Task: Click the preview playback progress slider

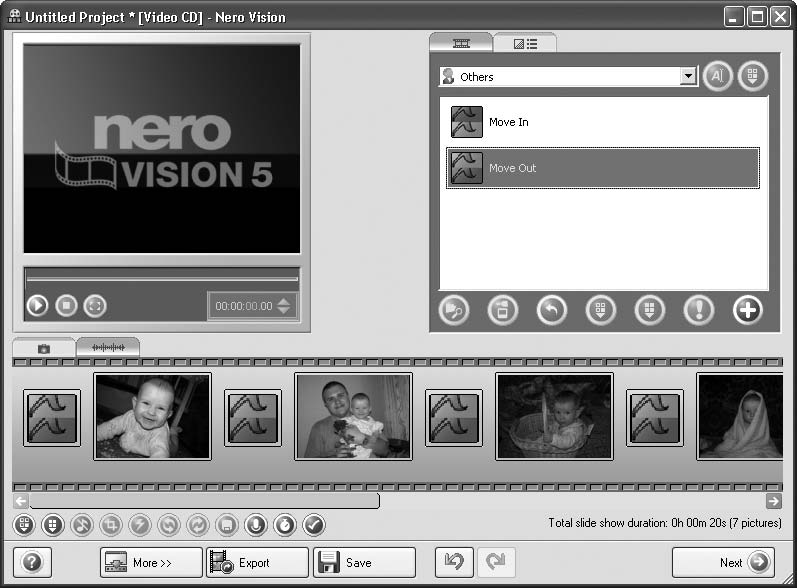Action: 161,278
